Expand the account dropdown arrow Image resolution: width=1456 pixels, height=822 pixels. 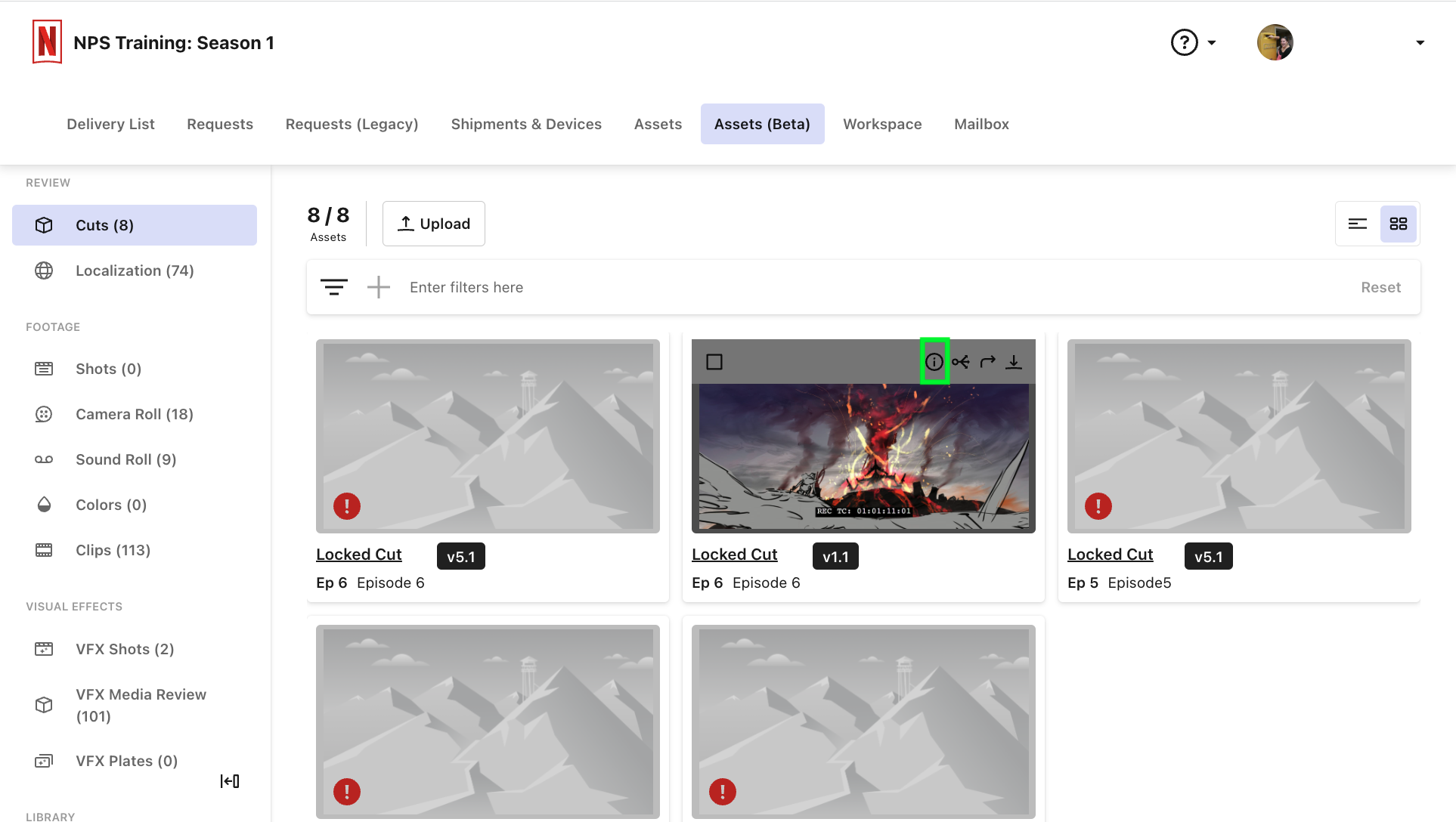point(1420,43)
